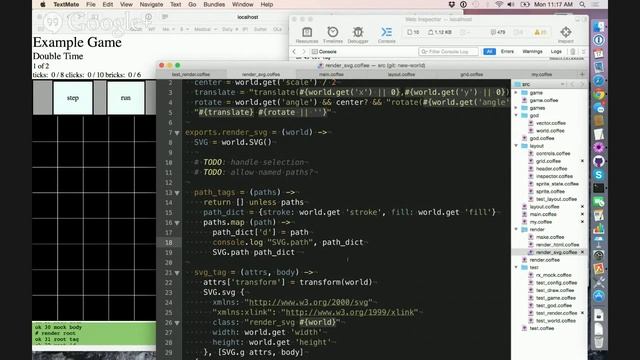Click the 1.12 KB transfer size indicator
The image size is (640, 360).
[440, 32]
